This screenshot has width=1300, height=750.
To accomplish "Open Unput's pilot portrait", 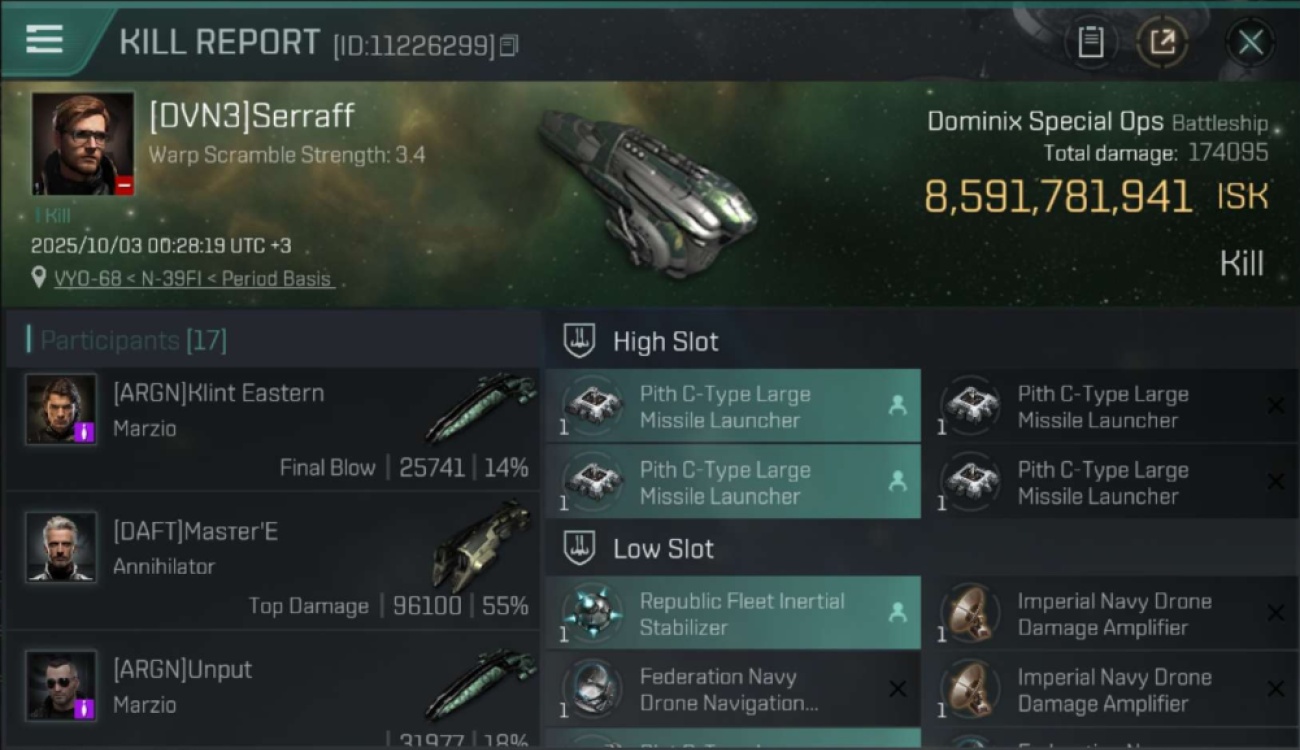I will [61, 685].
